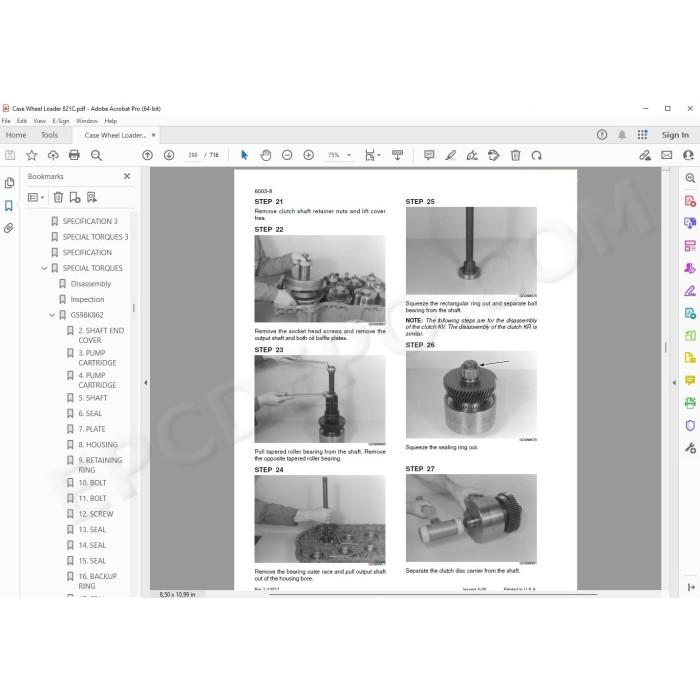700x700 pixels.
Task: Open the E-Sign menu
Action: coord(61,121)
